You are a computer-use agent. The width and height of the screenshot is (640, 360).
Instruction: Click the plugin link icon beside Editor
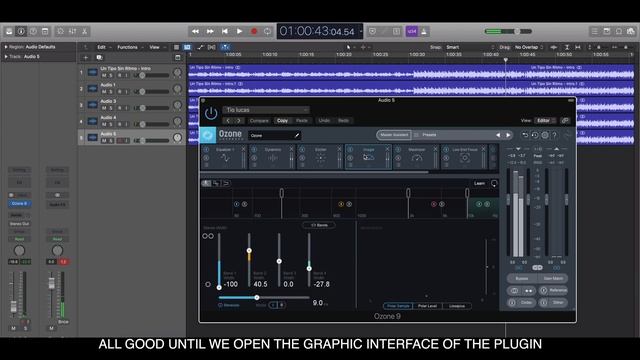click(x=565, y=121)
